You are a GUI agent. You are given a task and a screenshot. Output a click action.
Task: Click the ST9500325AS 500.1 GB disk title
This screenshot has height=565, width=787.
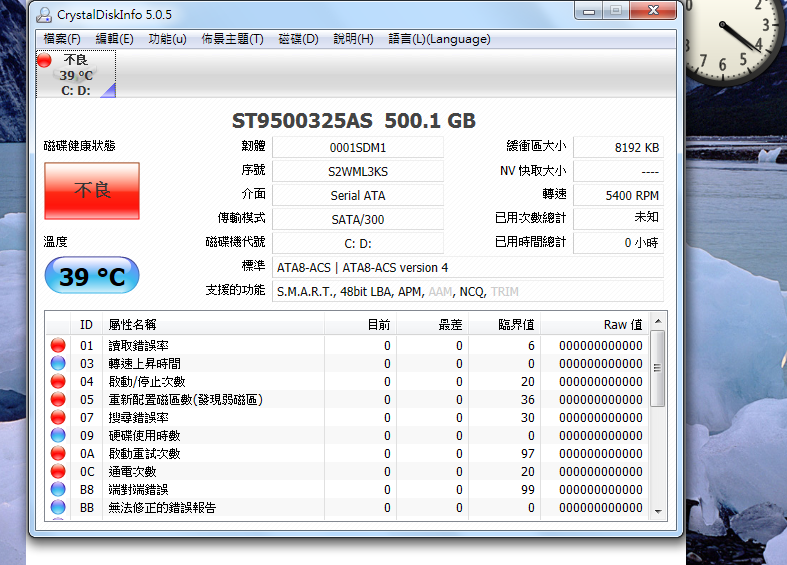(354, 121)
